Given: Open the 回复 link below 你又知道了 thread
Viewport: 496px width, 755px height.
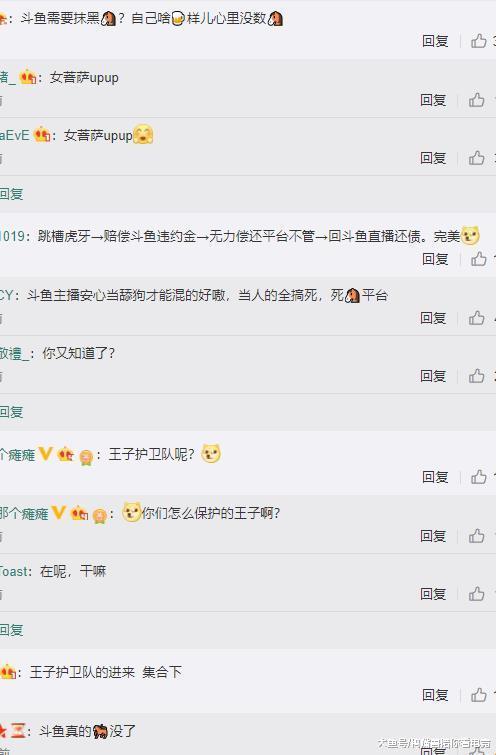Looking at the screenshot, I should tap(12, 412).
